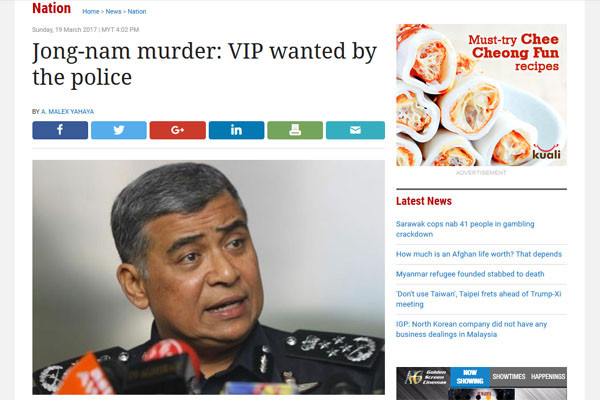Open Nation breadcrumb link
Viewport: 600px width, 400px height.
[x=137, y=11]
